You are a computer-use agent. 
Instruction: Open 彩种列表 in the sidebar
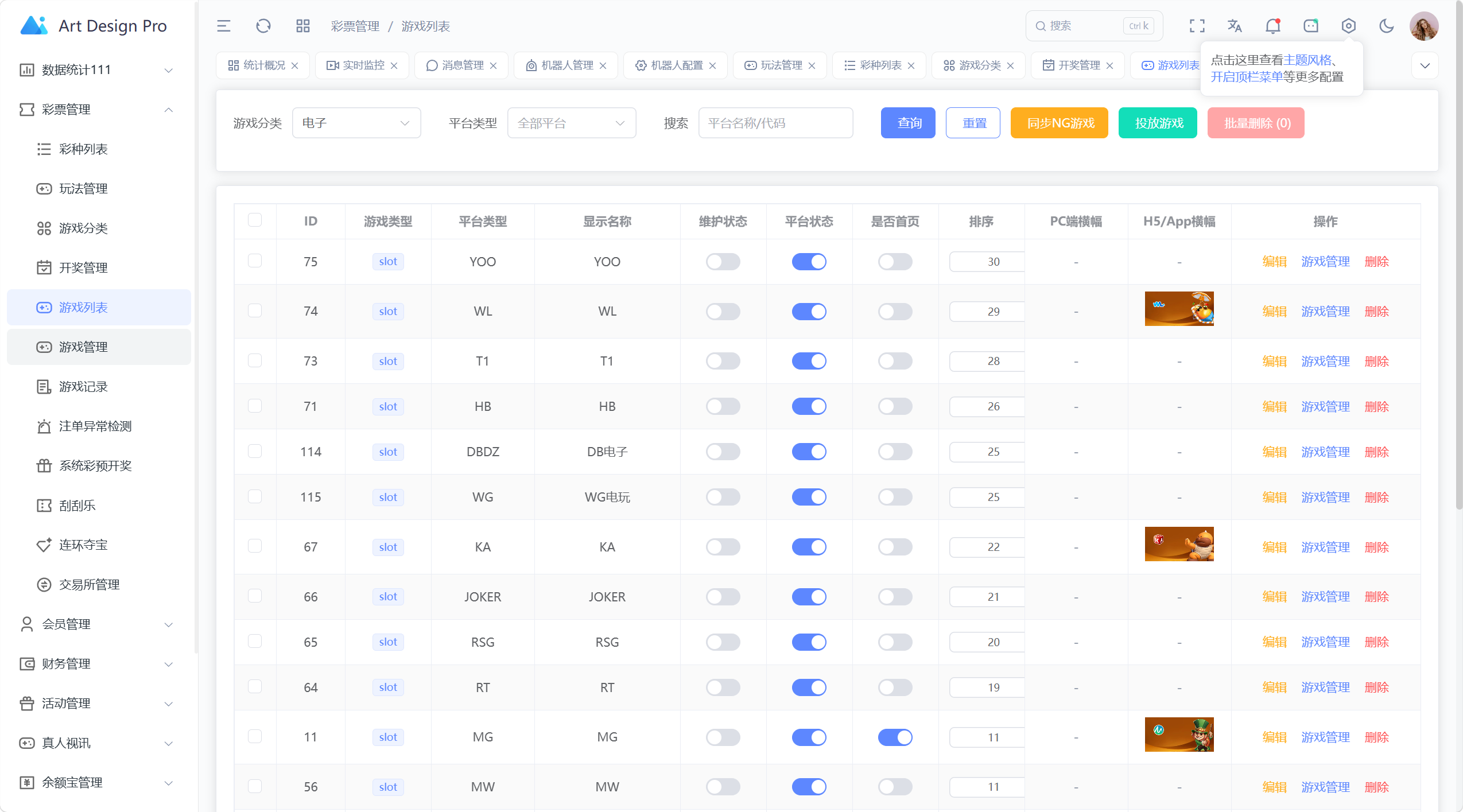[99, 149]
